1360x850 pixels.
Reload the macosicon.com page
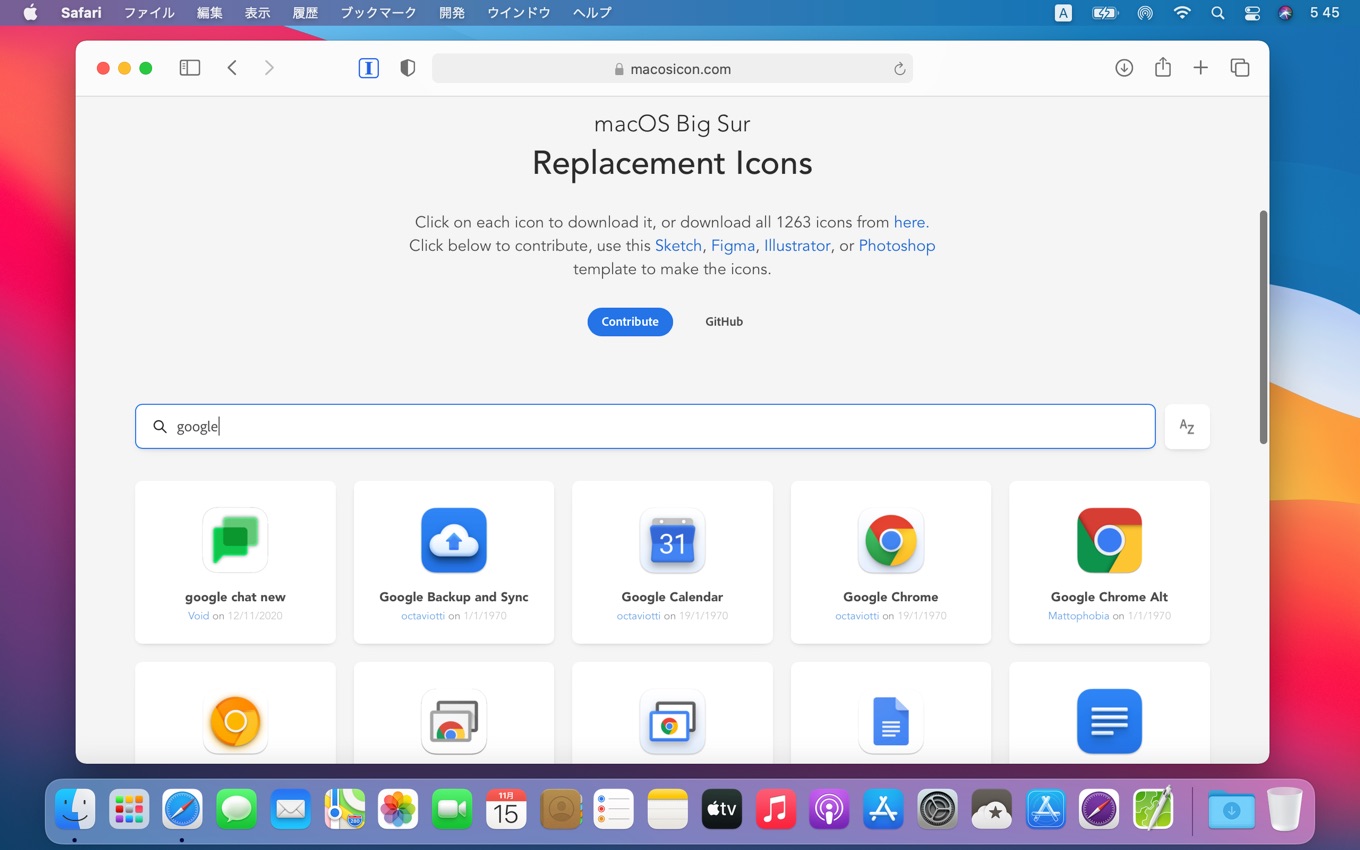click(899, 69)
